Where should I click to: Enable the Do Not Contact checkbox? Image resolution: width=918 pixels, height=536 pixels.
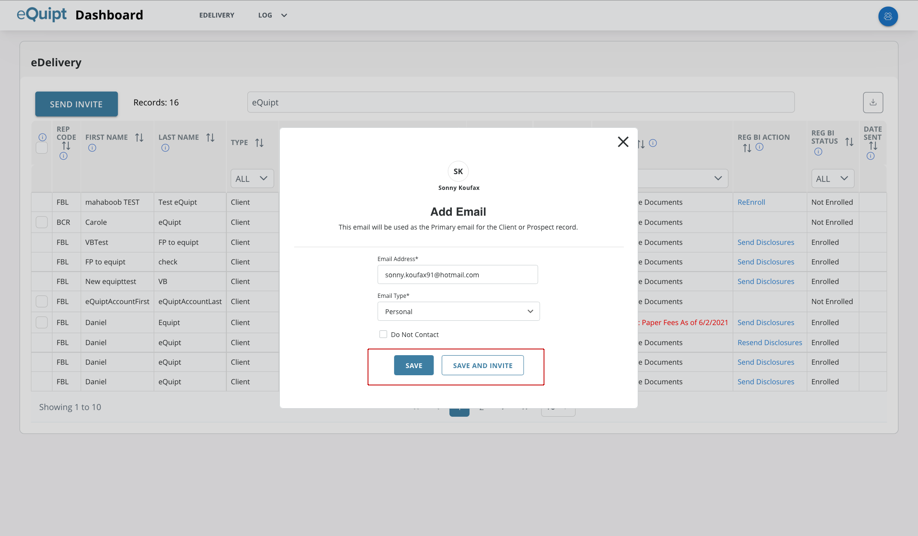point(383,334)
